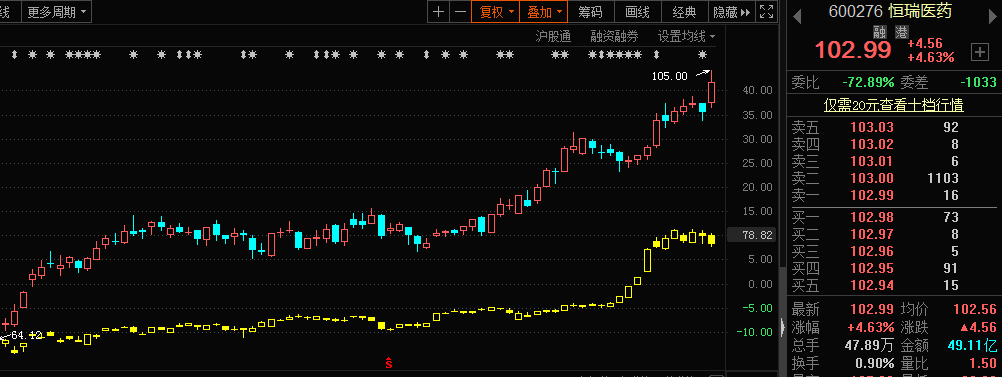The height and width of the screenshot is (377, 1002).
Task: Click the 105.00 high price label
Action: pyautogui.click(x=670, y=76)
